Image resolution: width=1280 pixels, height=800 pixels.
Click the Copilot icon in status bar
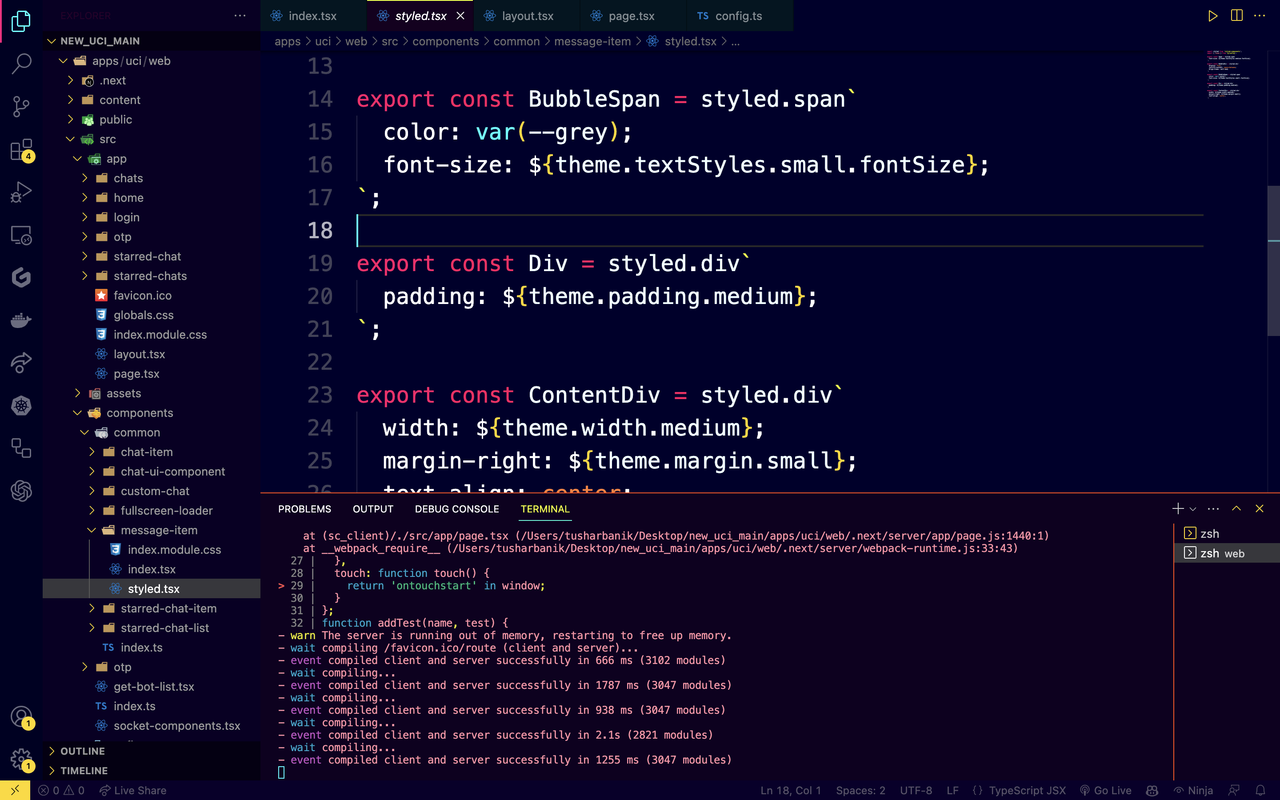pos(1152,790)
